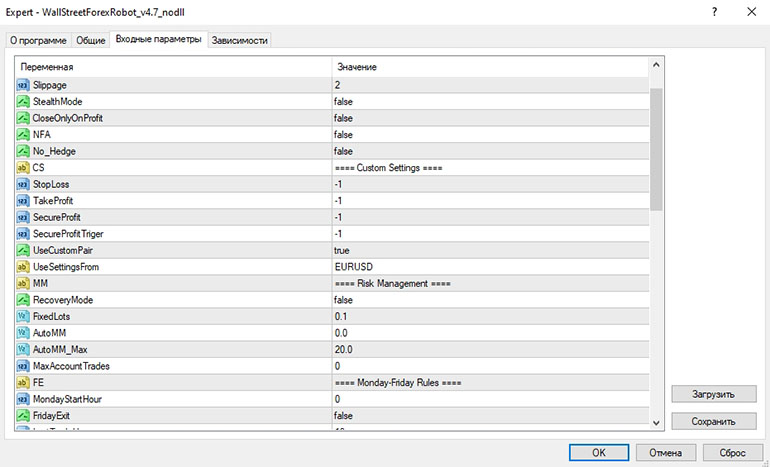Image resolution: width=770 pixels, height=467 pixels.
Task: Click the string icon beside MM
Action: click(23, 283)
